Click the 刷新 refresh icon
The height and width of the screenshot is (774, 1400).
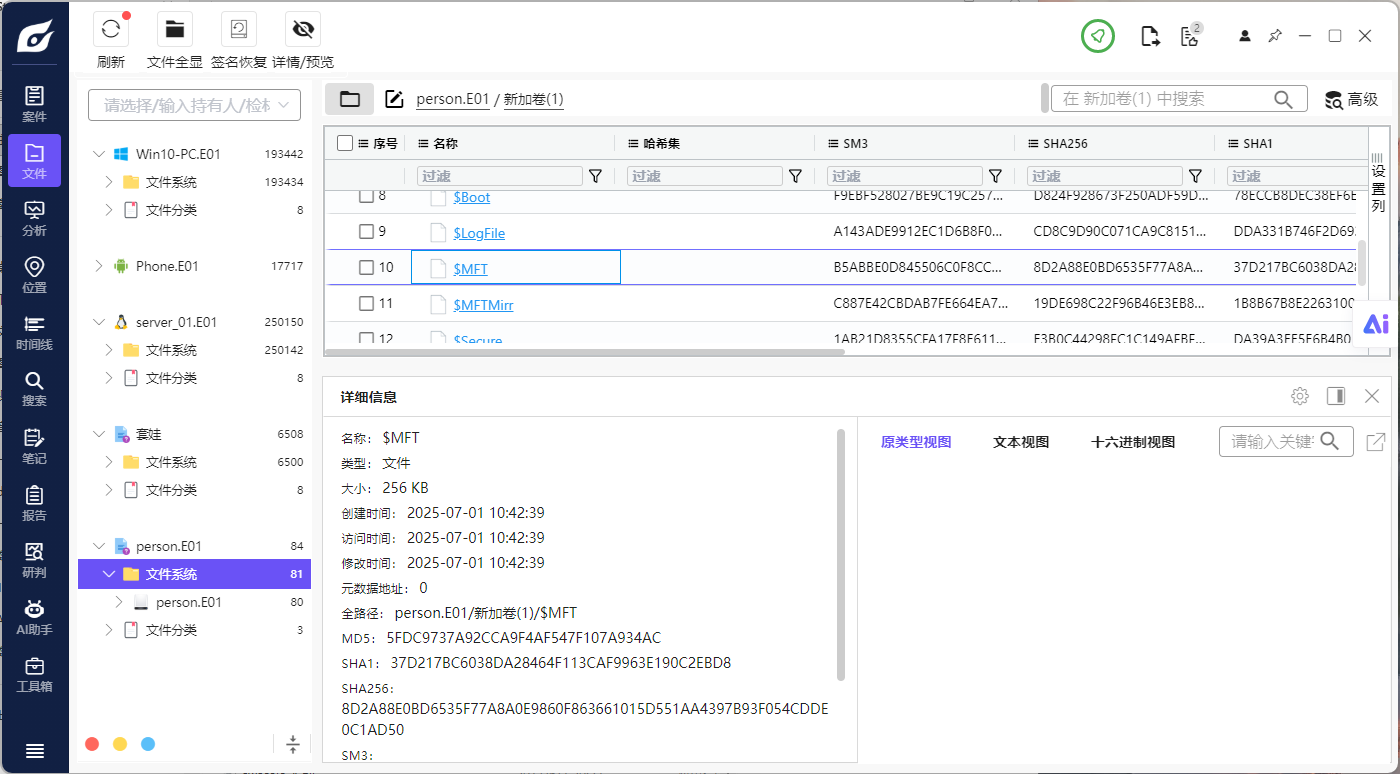(111, 30)
